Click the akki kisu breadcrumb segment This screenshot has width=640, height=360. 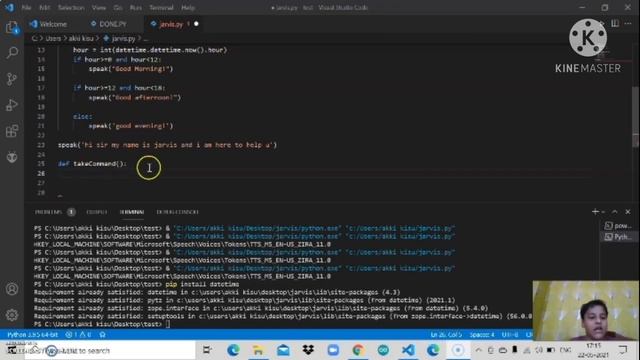(x=81, y=38)
